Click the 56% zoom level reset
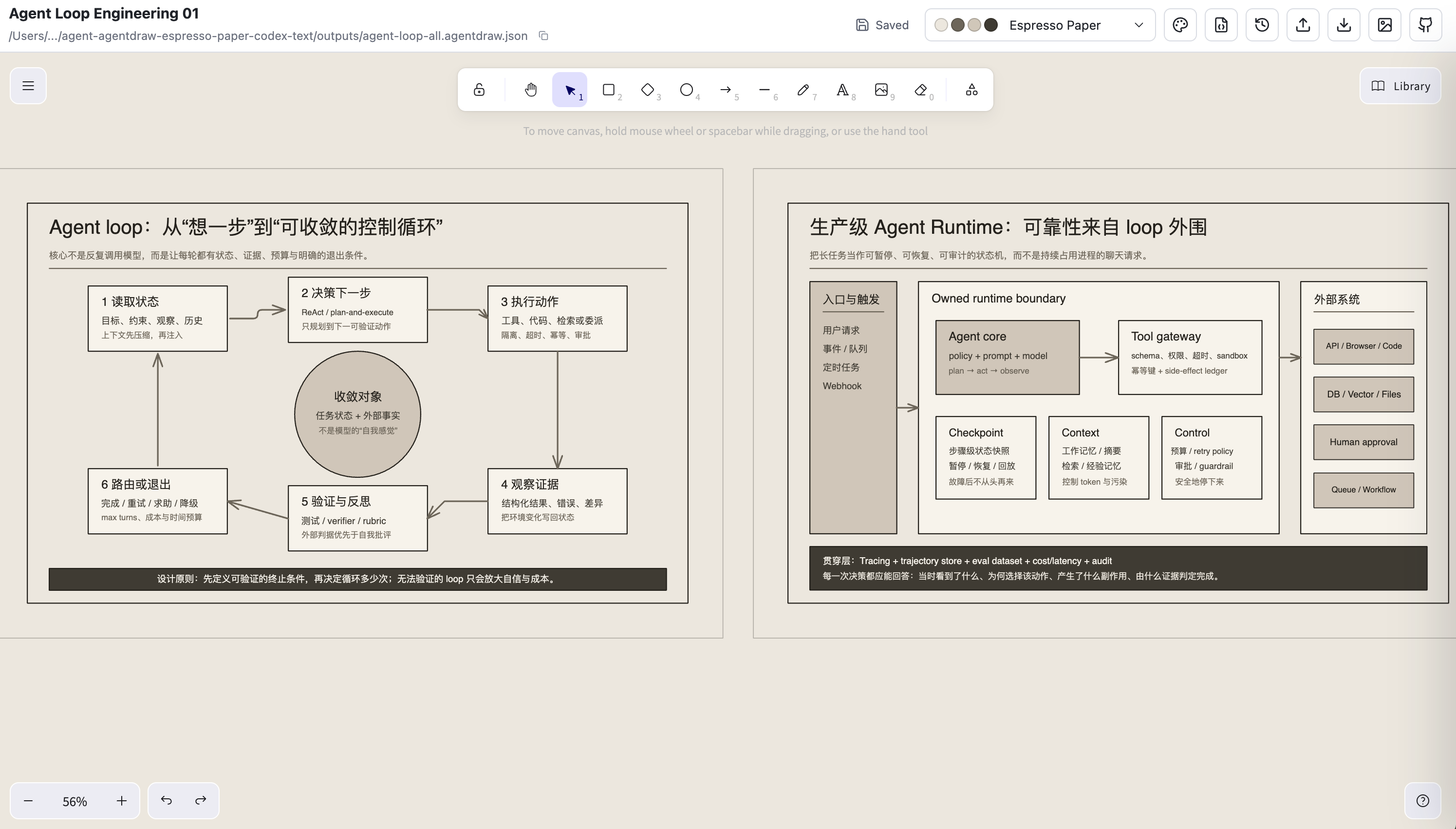1456x829 pixels. click(75, 801)
